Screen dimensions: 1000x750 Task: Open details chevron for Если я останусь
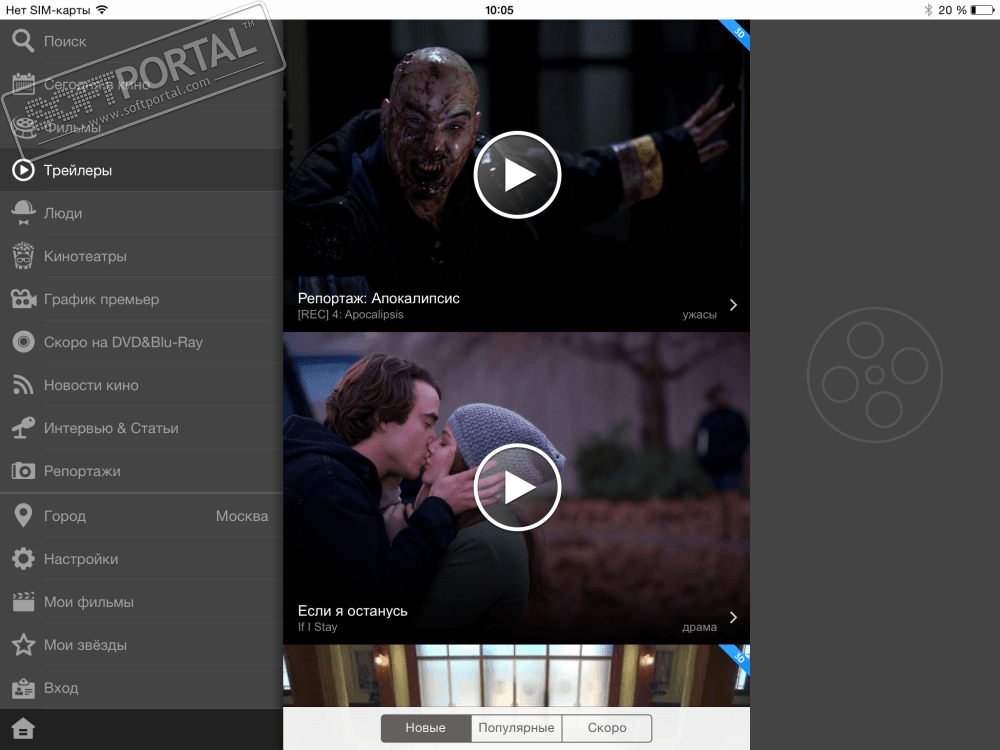(x=733, y=617)
